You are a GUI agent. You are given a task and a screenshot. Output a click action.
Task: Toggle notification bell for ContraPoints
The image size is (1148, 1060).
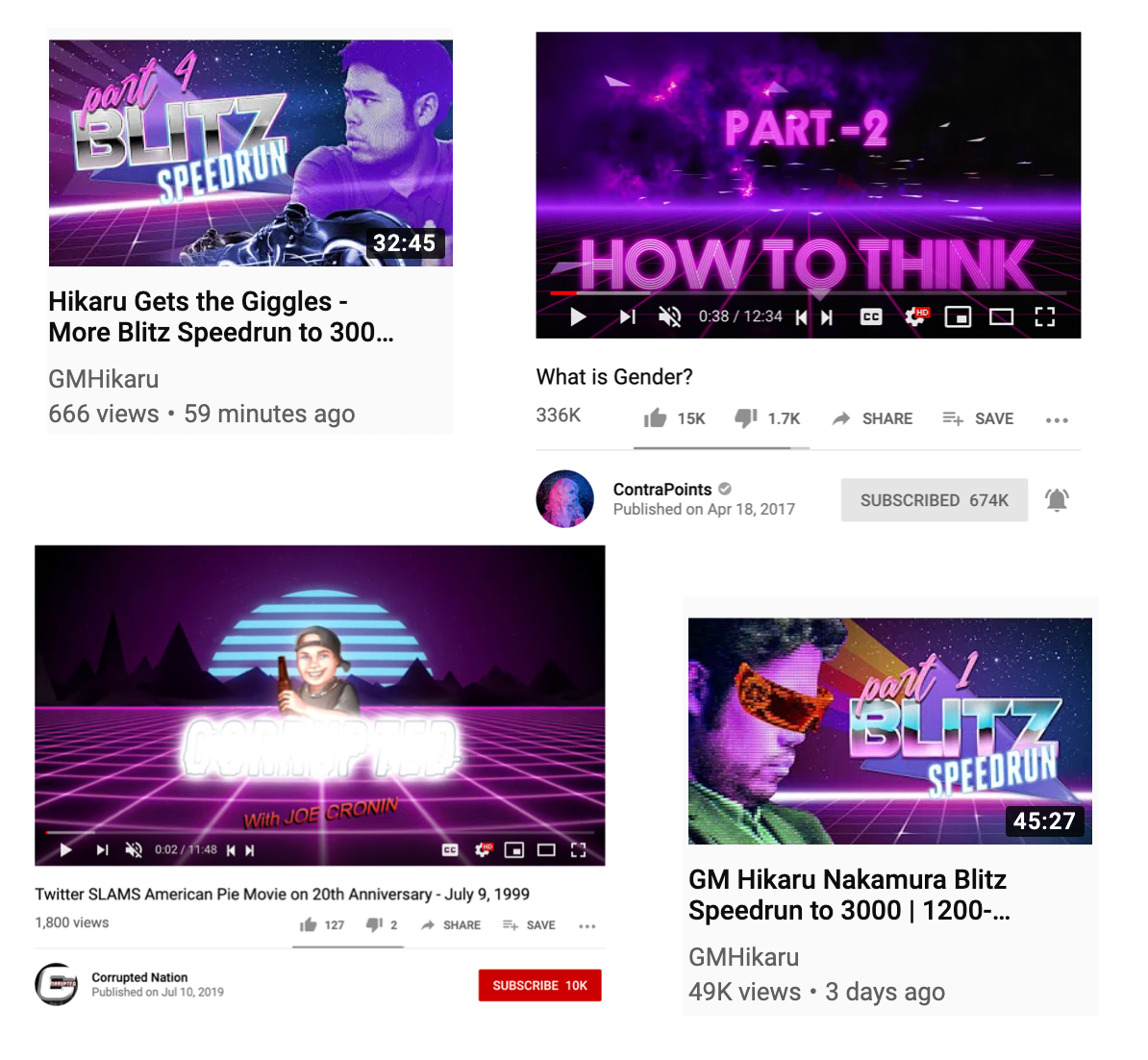[1057, 500]
